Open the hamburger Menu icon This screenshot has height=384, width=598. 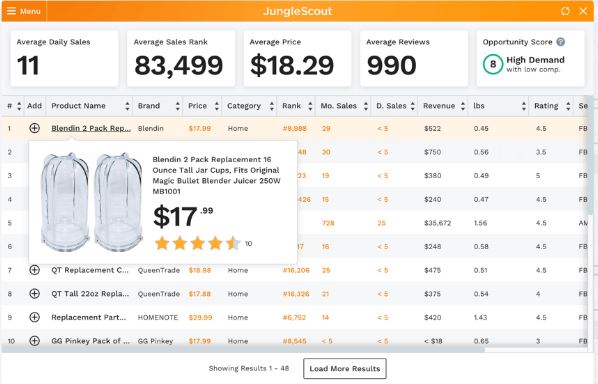click(11, 11)
